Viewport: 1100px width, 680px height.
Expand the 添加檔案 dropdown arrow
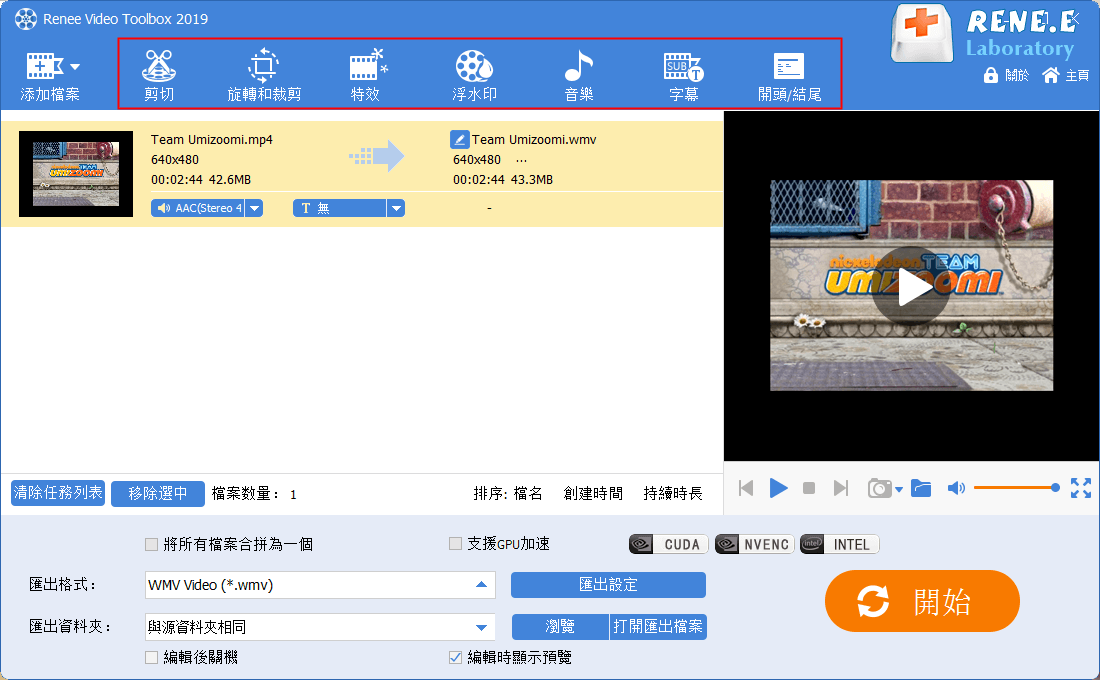click(x=75, y=67)
